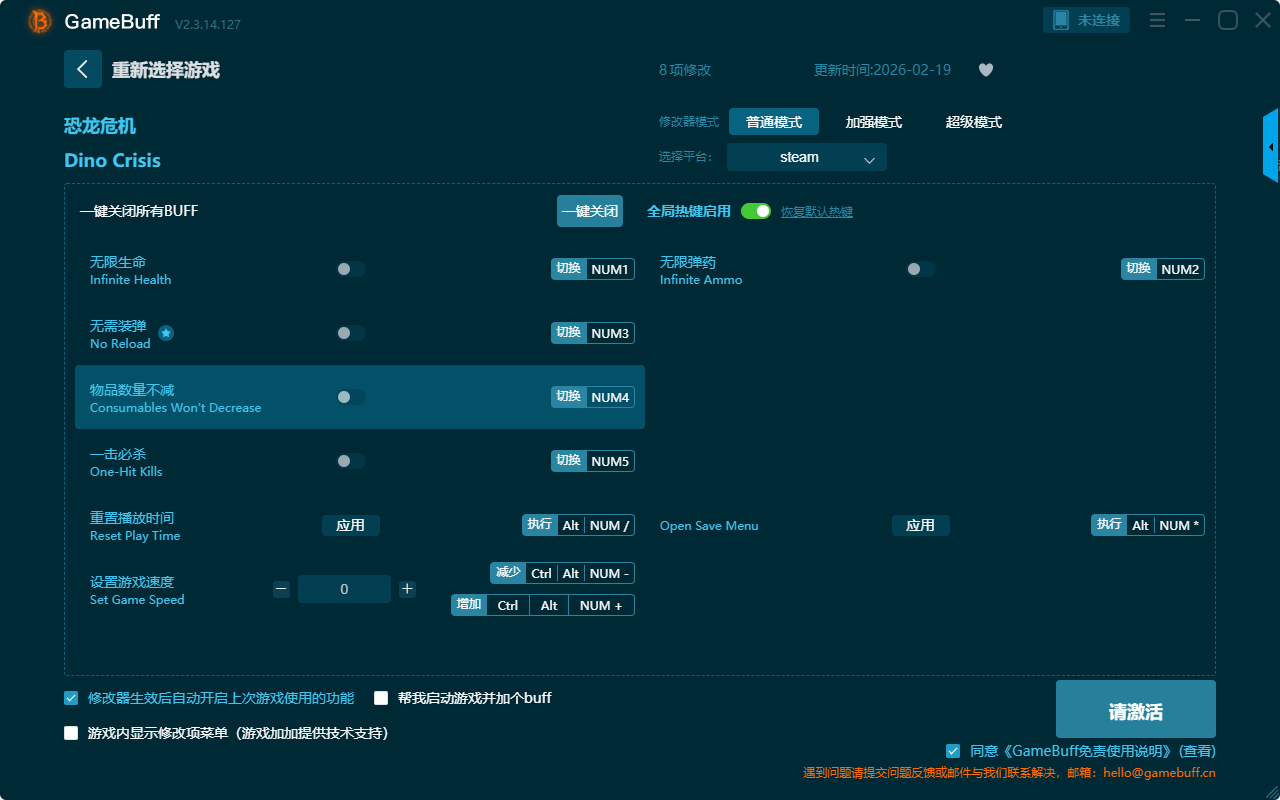Click the minus icon for game speed

point(281,589)
